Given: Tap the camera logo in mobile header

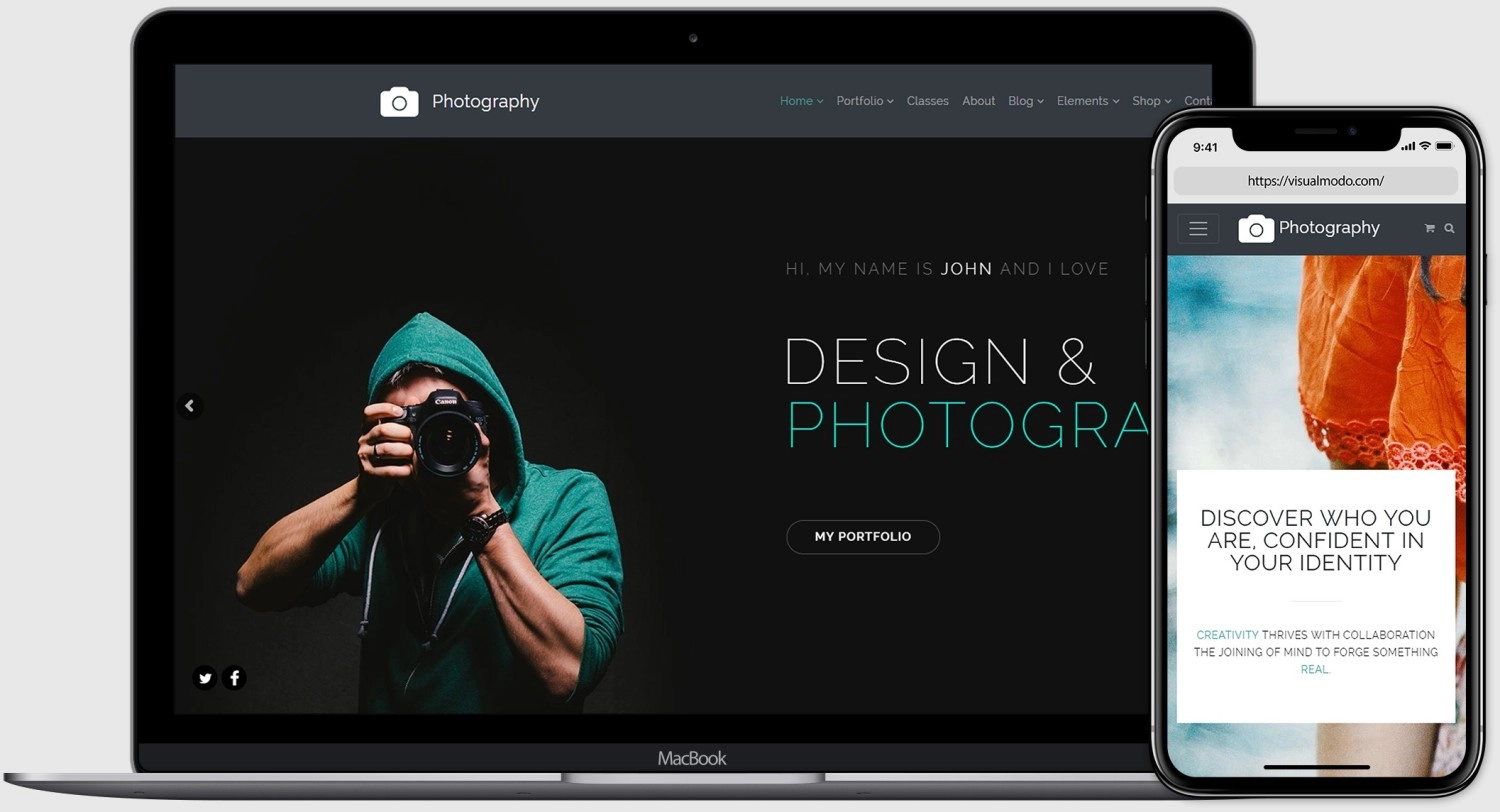Looking at the screenshot, I should [x=1256, y=229].
